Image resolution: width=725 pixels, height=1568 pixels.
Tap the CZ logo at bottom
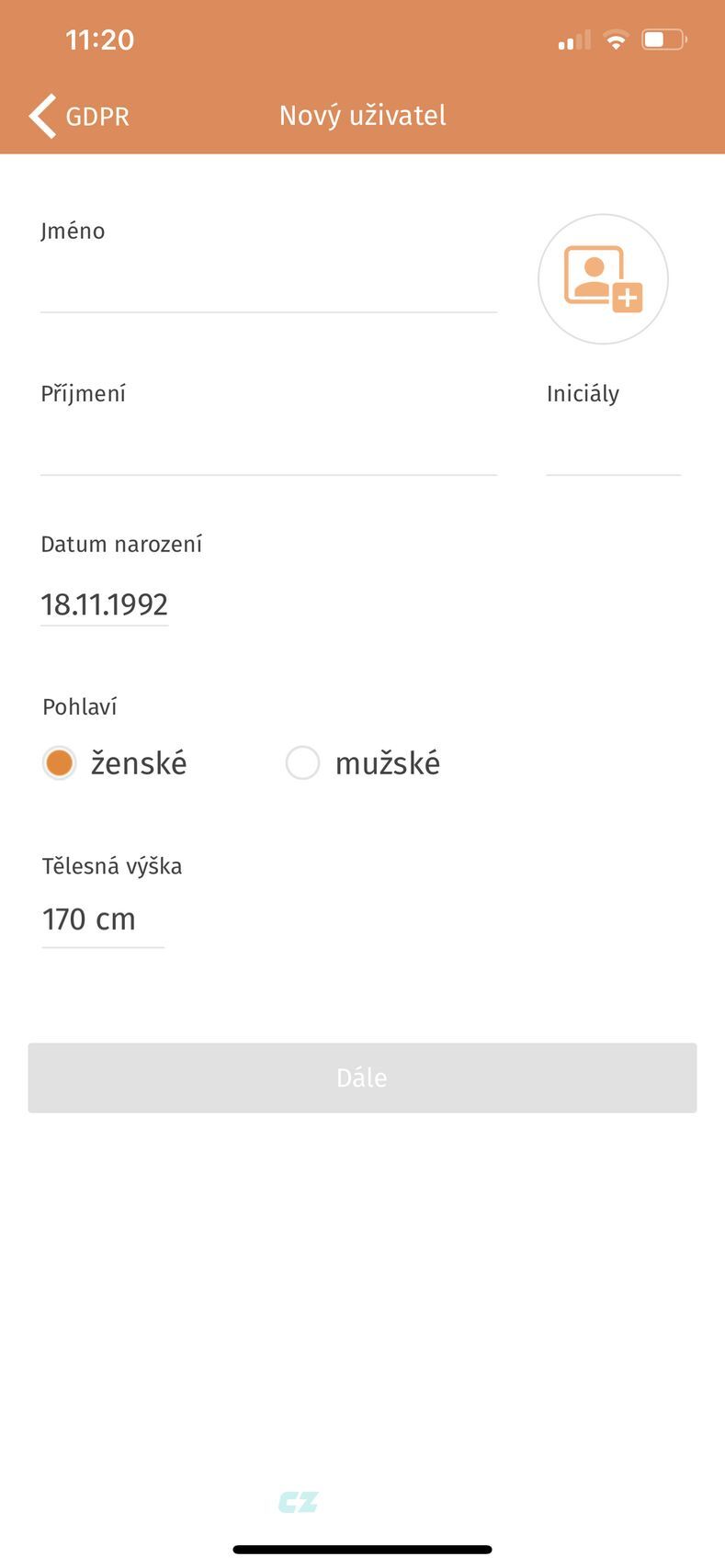click(299, 1503)
